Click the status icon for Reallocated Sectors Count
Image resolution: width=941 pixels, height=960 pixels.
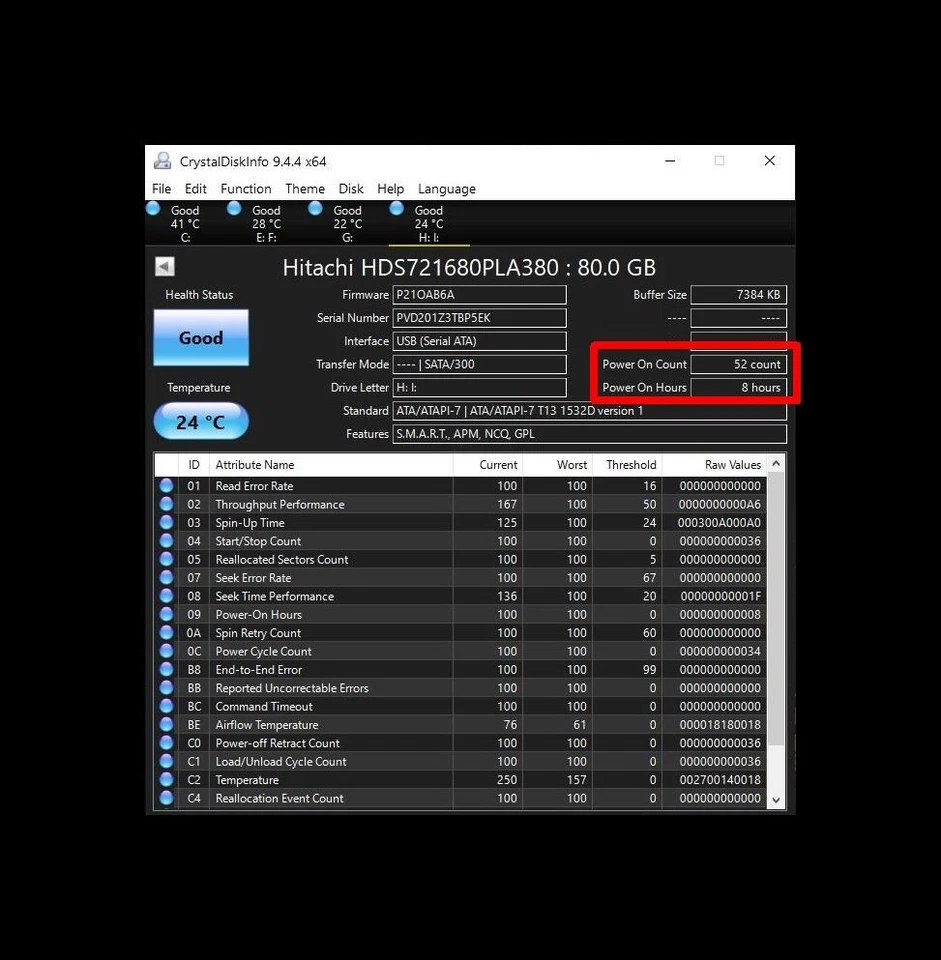coord(166,559)
